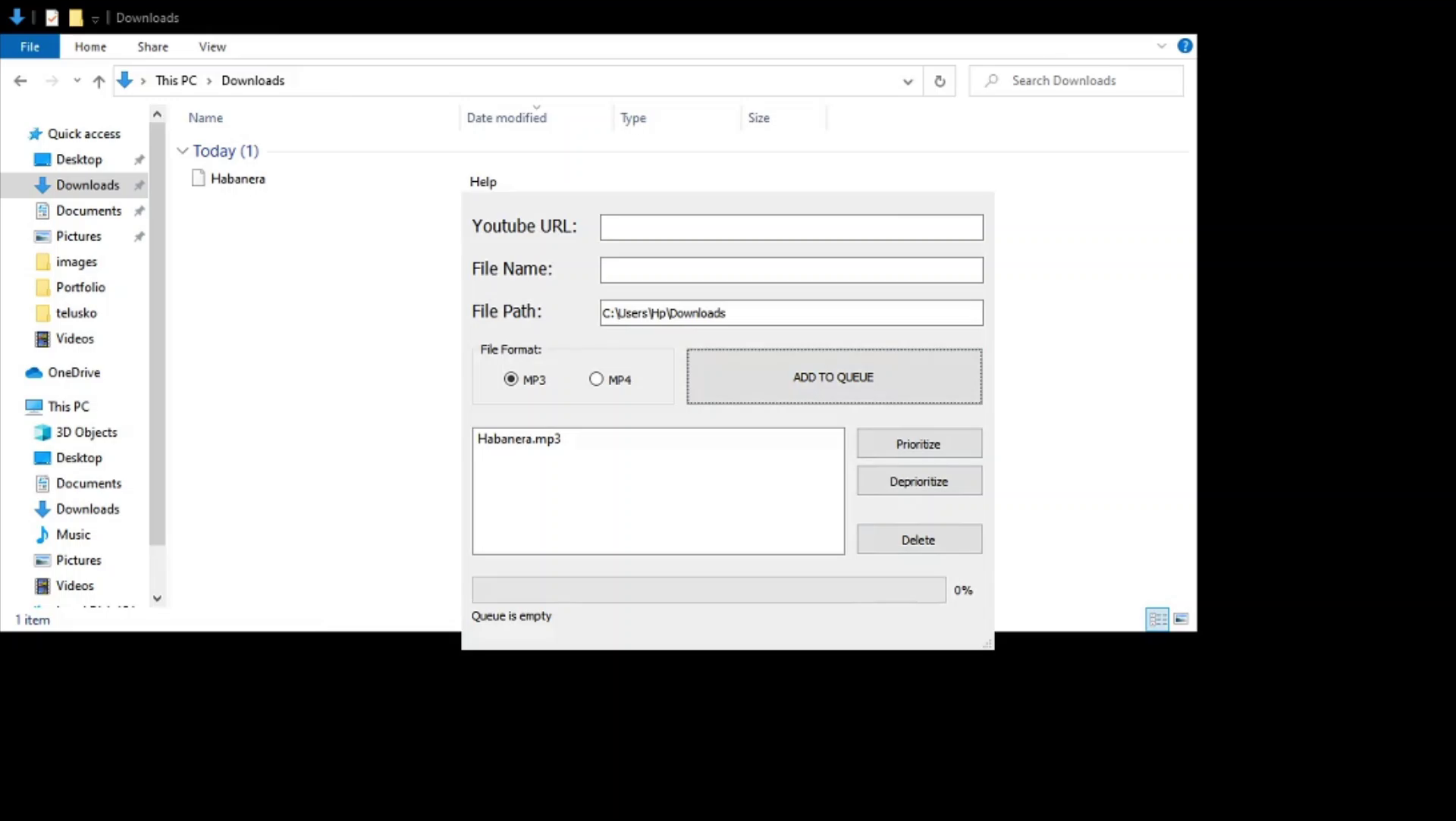Select This PC in the sidebar

point(68,406)
